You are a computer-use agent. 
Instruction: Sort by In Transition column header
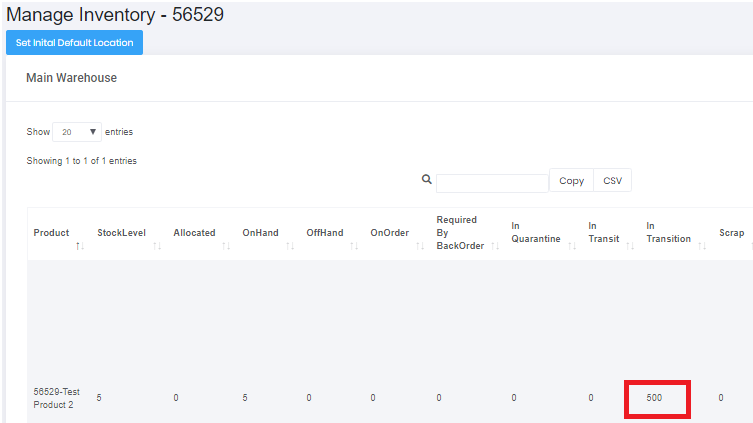668,232
